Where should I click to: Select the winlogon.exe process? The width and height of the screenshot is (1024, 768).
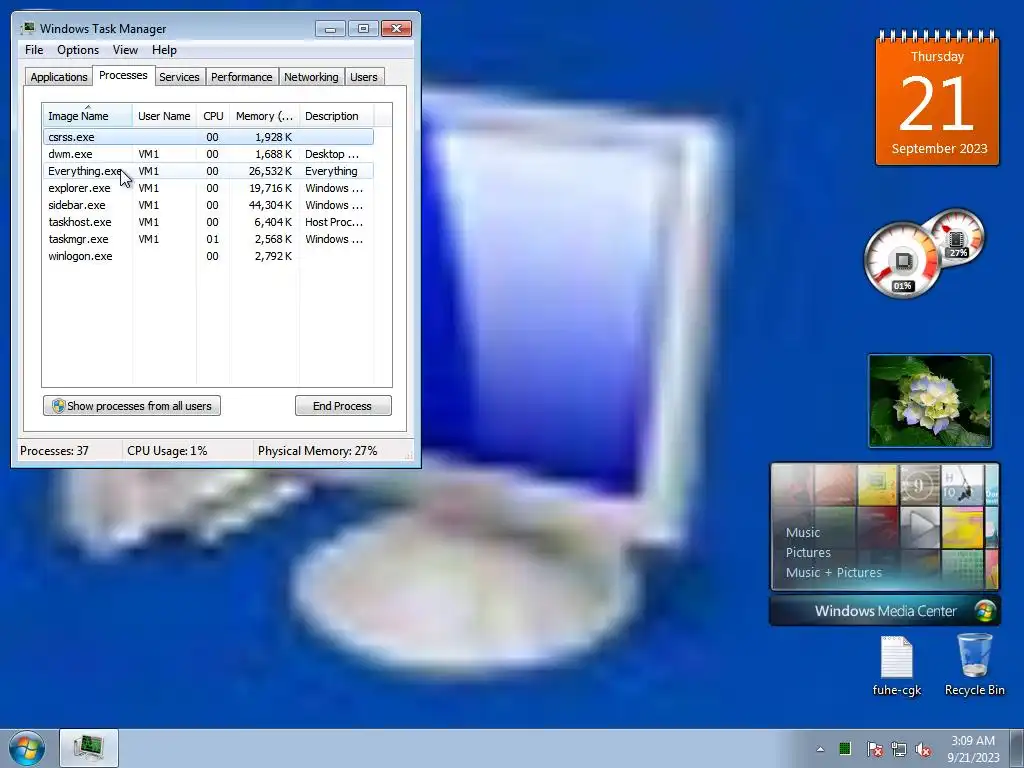[x=208, y=256]
